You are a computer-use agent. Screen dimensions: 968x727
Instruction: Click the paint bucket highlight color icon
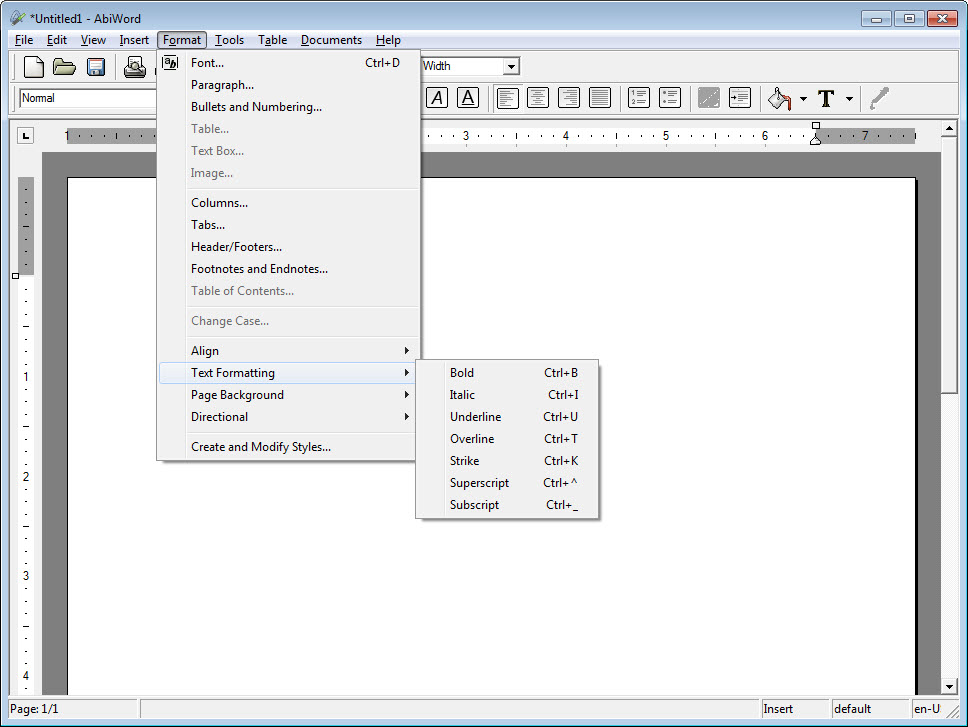pyautogui.click(x=779, y=98)
